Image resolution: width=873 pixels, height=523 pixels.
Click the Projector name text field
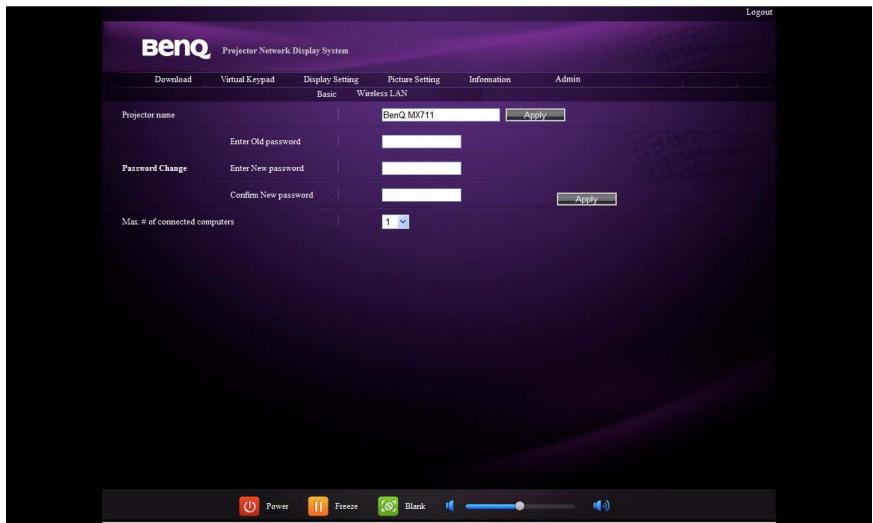point(440,115)
